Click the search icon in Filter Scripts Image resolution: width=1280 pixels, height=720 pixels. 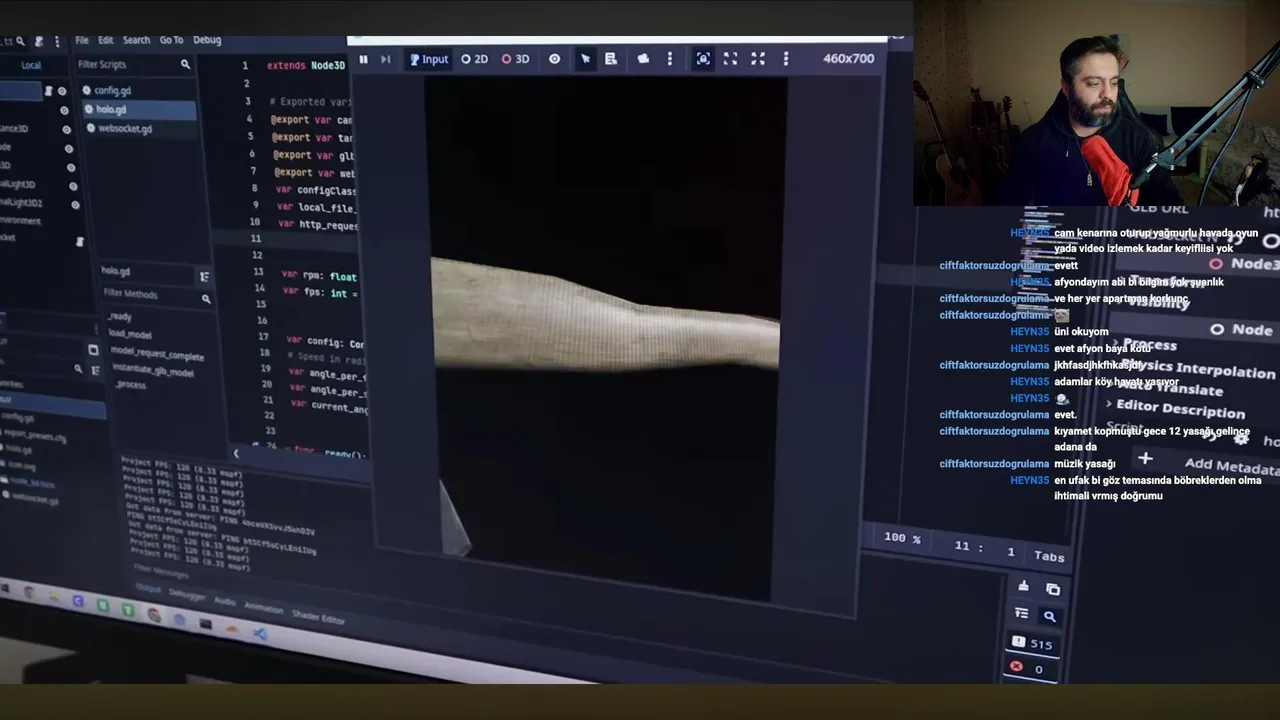point(185,64)
